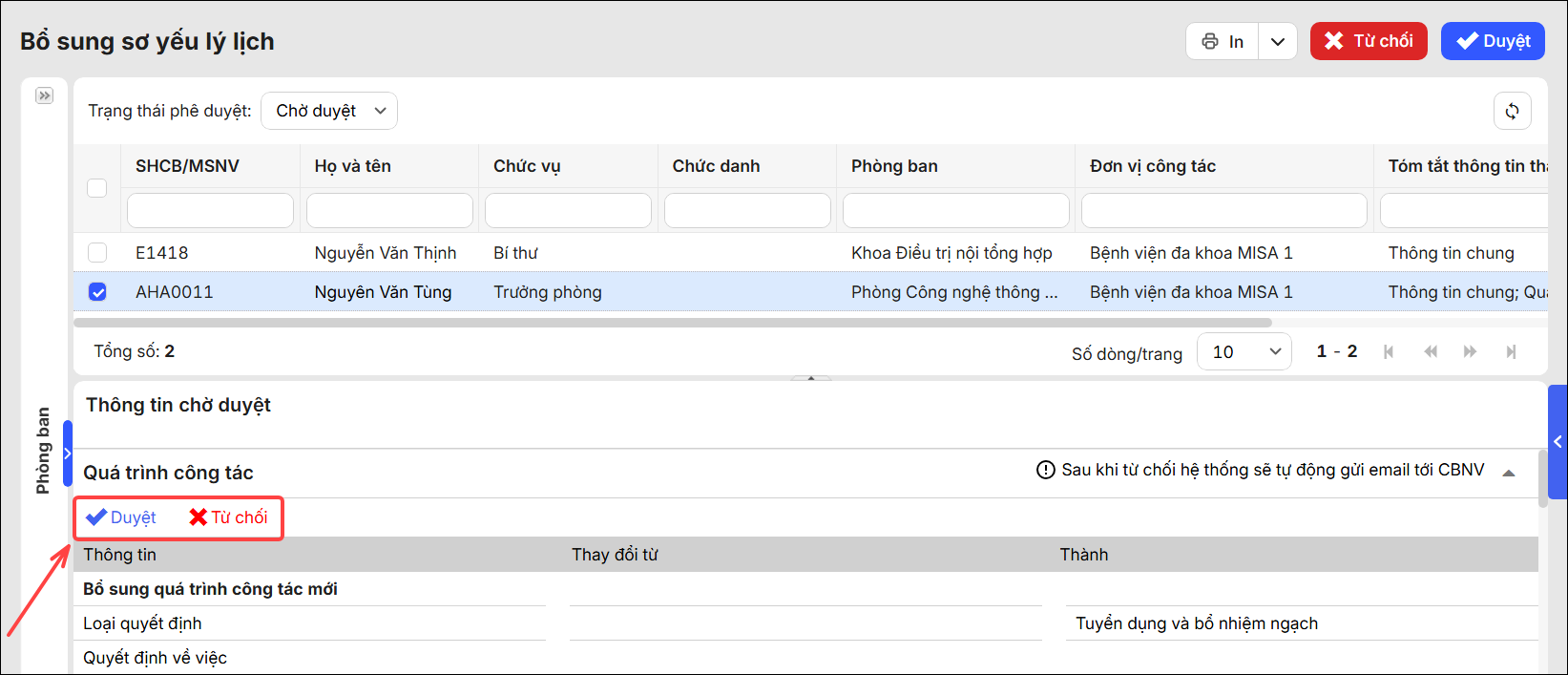Click Chức danh filter input

pyautogui.click(x=747, y=210)
